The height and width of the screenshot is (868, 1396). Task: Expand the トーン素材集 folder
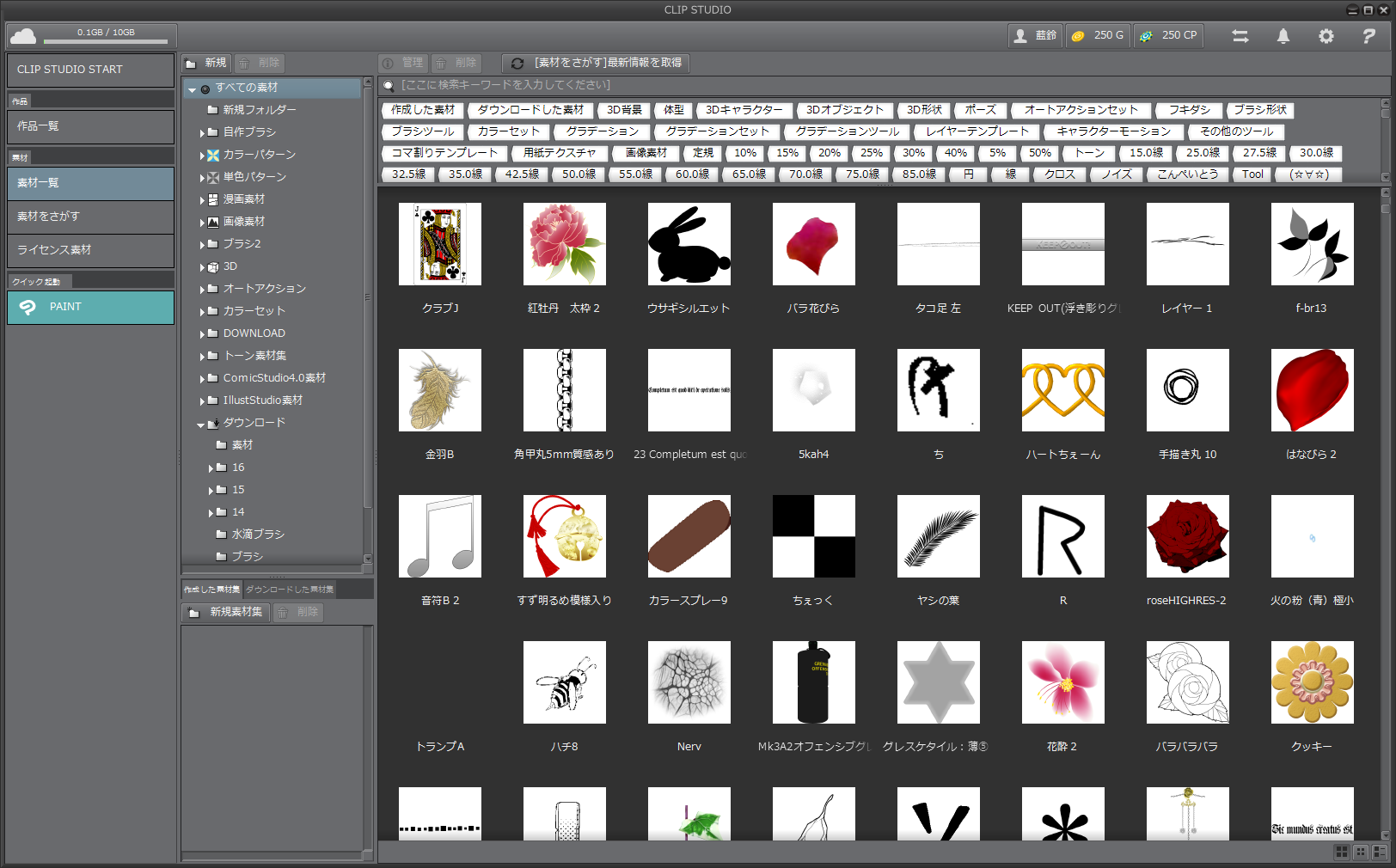(203, 356)
